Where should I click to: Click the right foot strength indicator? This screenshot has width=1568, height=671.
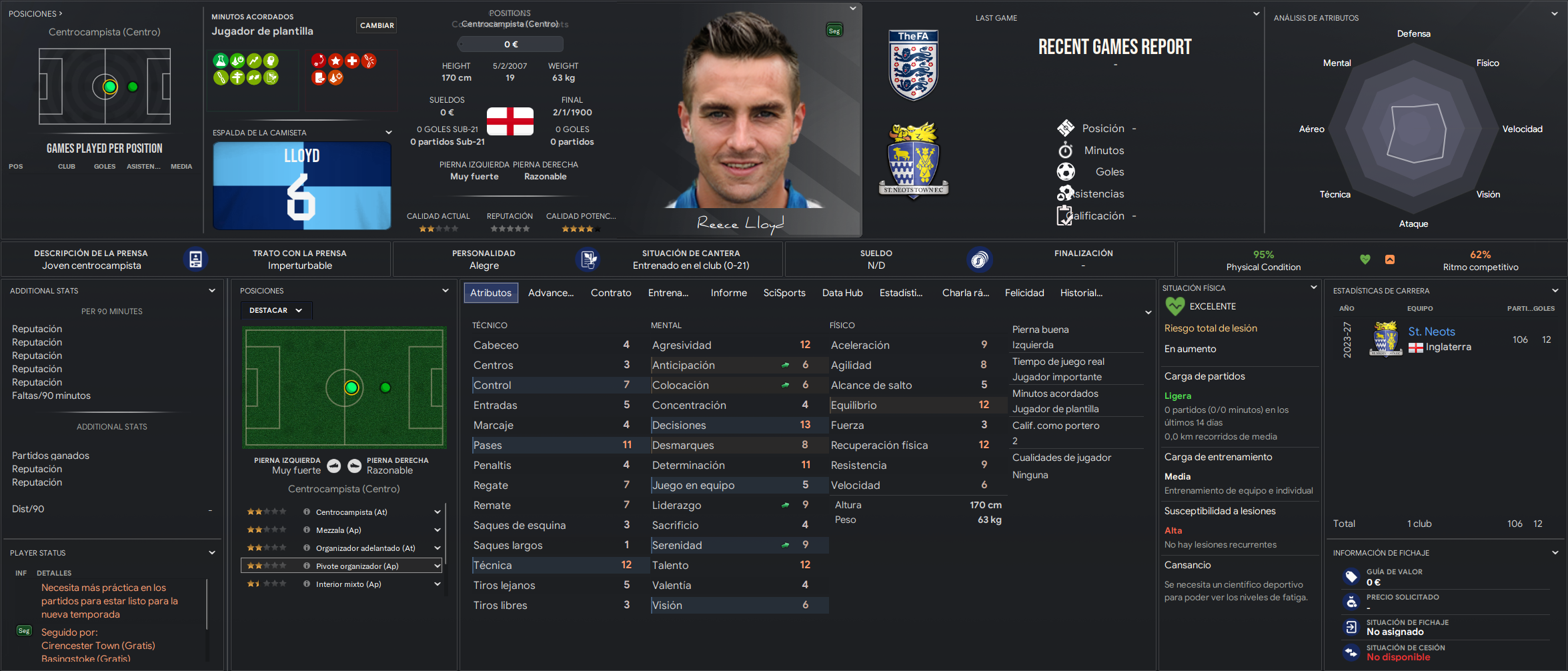coord(355,466)
